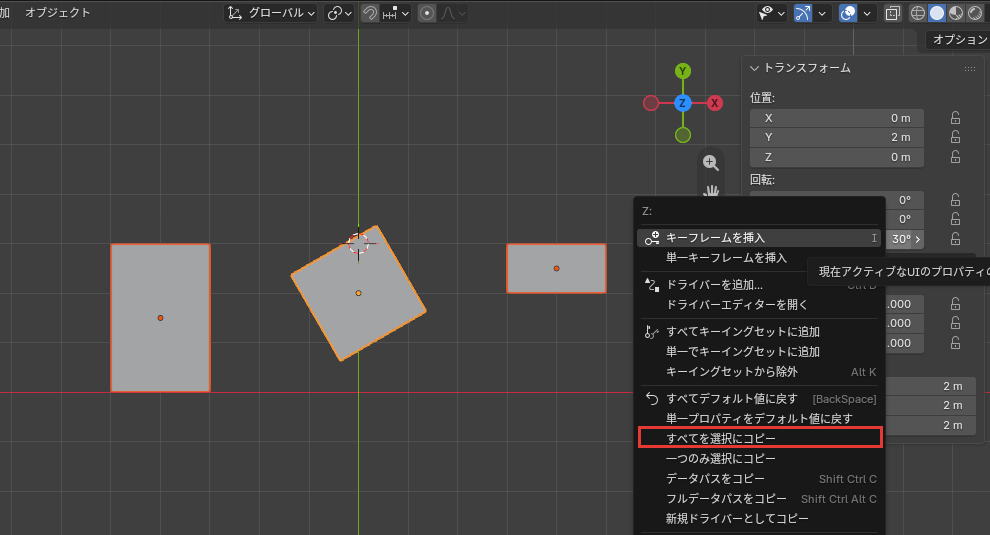Choose キーイングセットから除外

[x=759, y=372]
